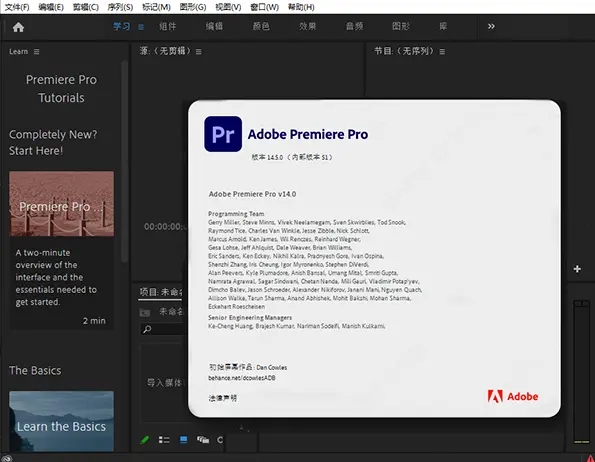Click the 版本 14.5.0 version text
This screenshot has height=462, width=595.
point(292,157)
